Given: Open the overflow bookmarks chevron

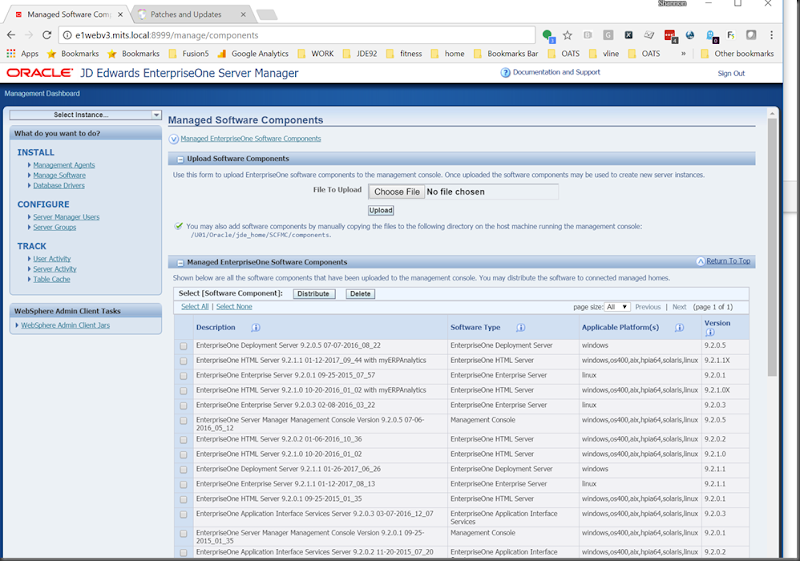Looking at the screenshot, I should (683, 54).
